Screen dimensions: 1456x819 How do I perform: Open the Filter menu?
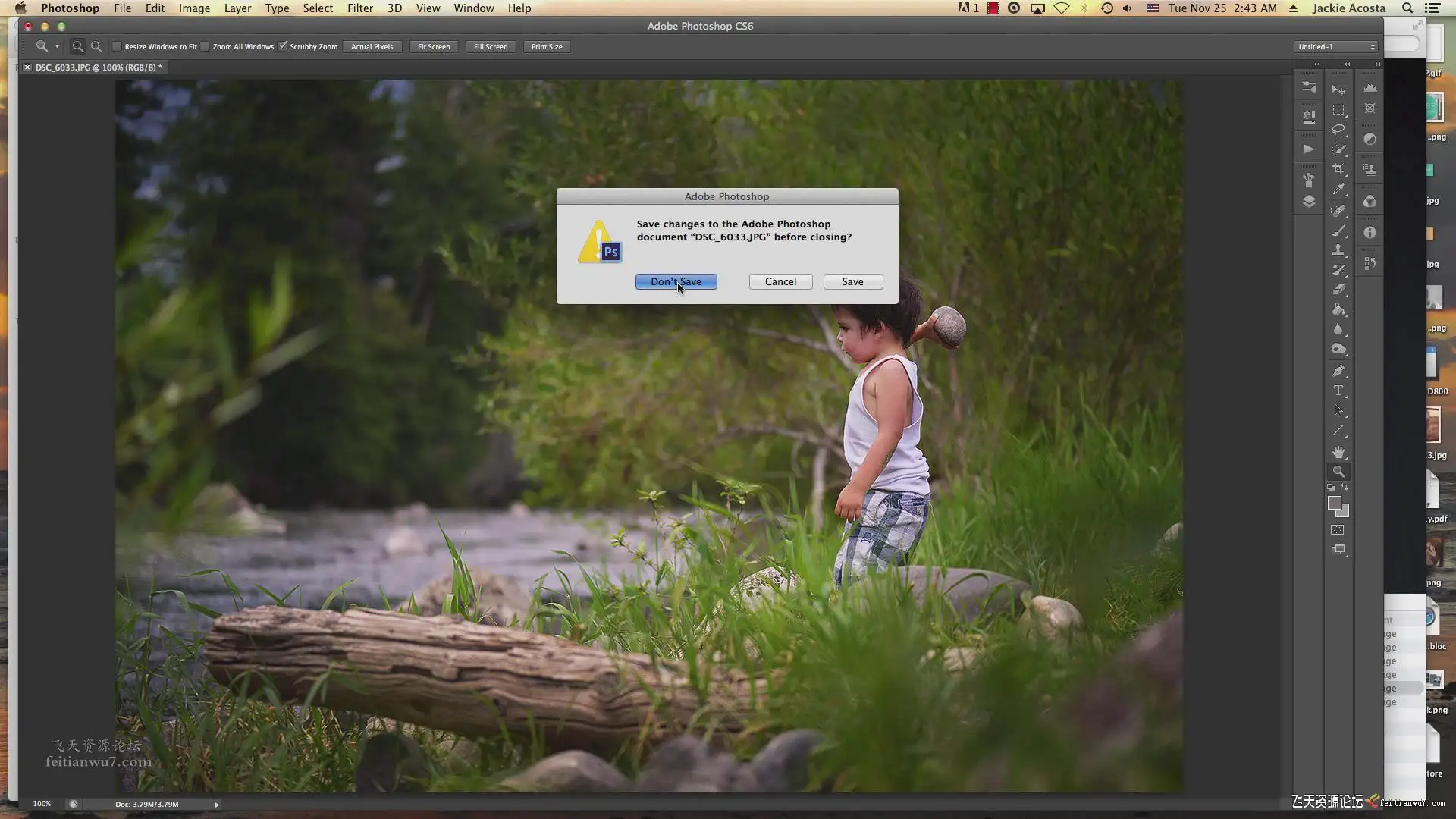[x=359, y=8]
